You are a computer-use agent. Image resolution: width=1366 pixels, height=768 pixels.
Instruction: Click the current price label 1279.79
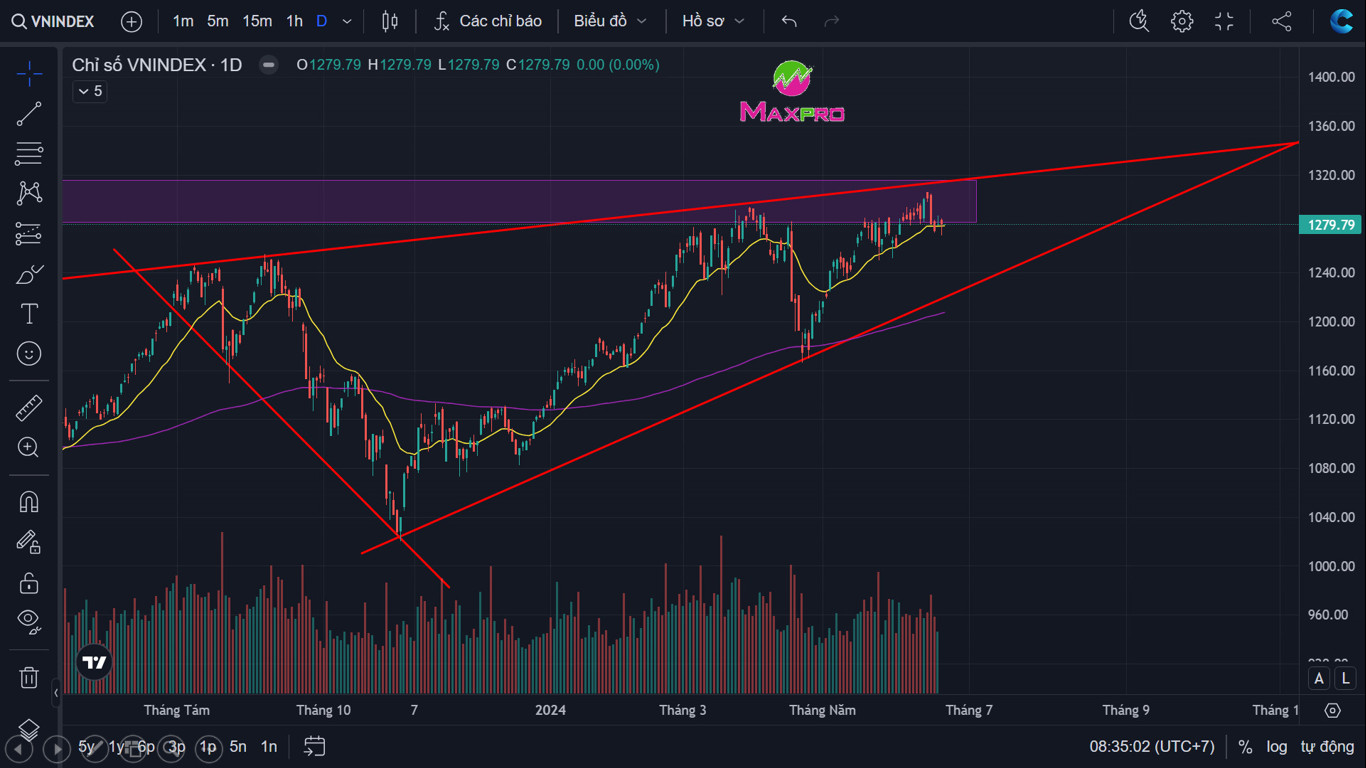[x=1332, y=225]
